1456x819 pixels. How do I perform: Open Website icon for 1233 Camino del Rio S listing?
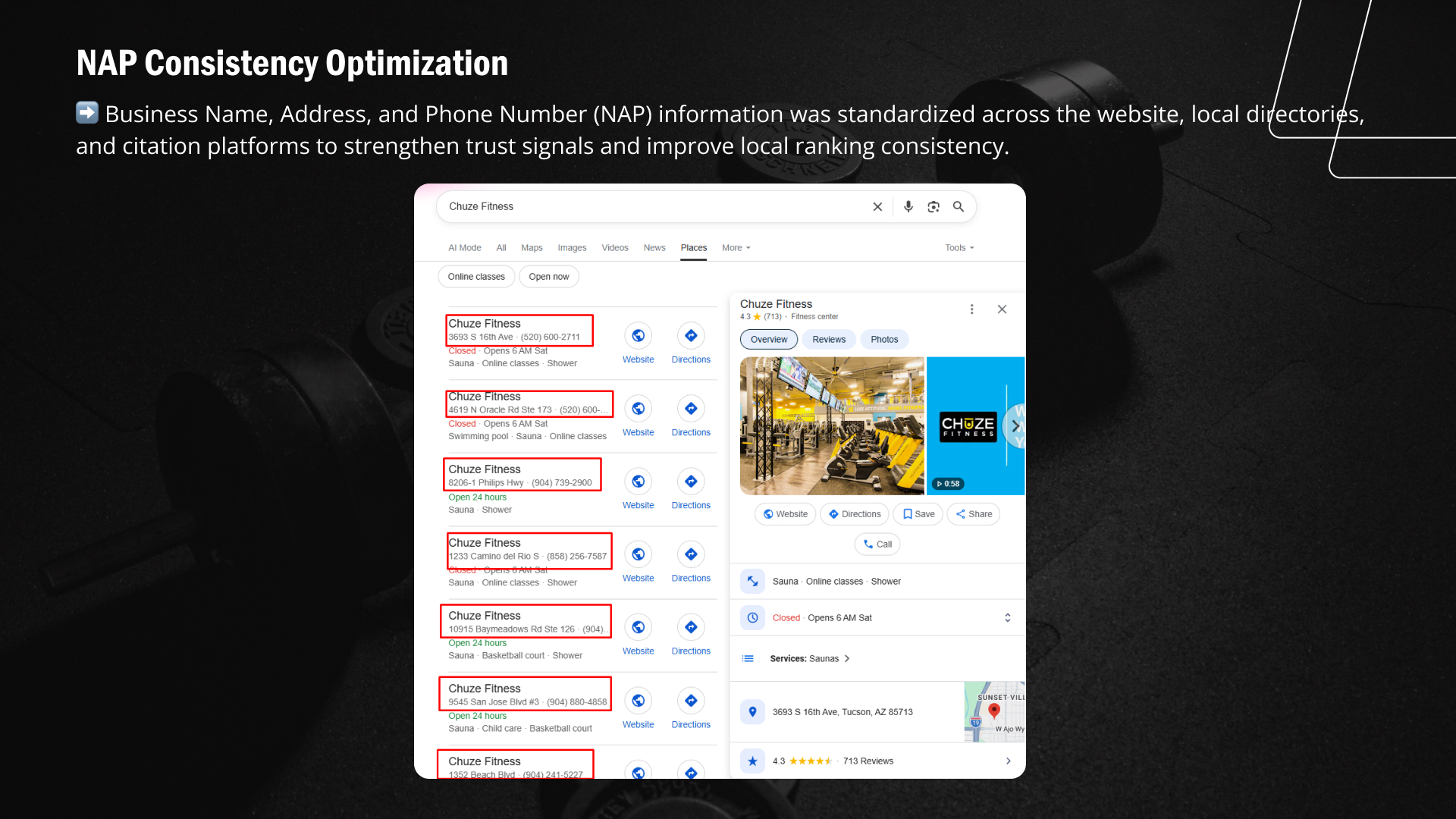(x=639, y=554)
